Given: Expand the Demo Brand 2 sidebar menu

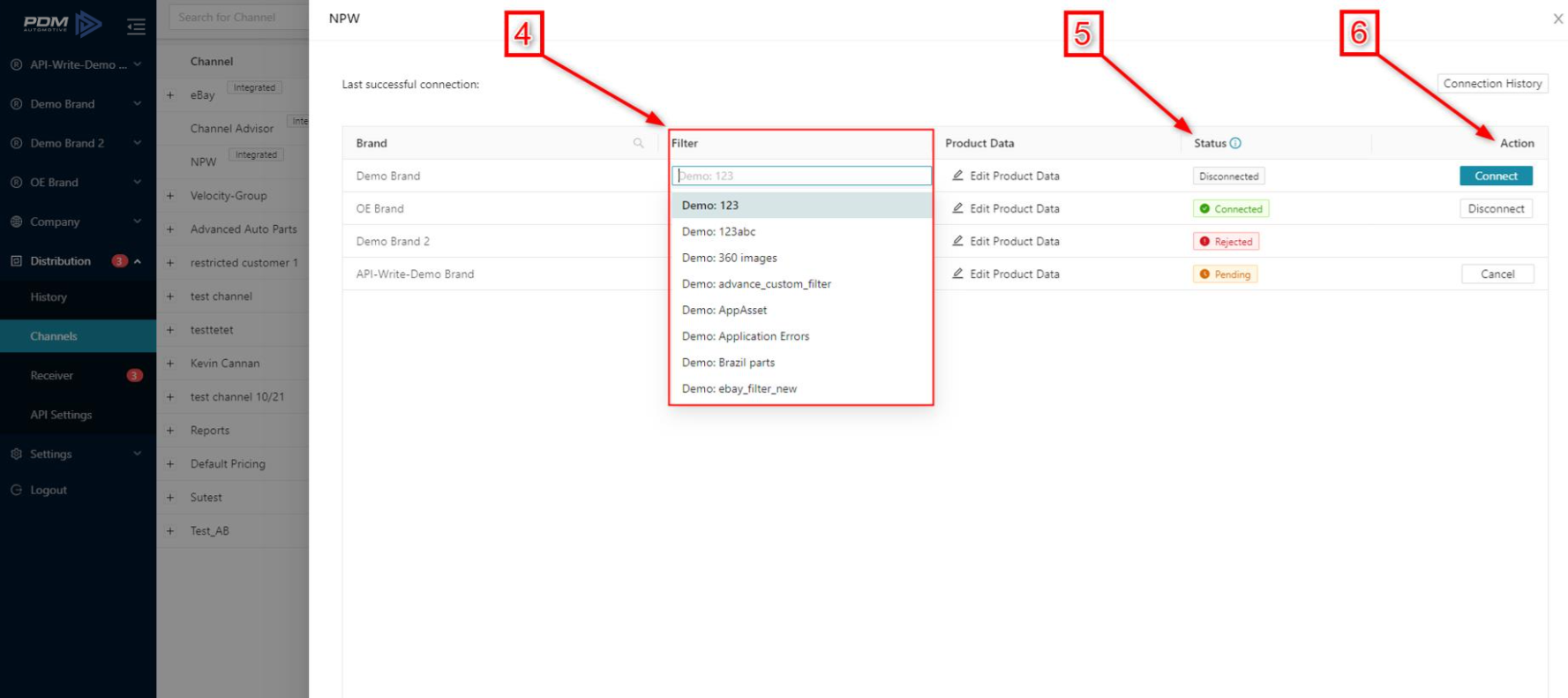Looking at the screenshot, I should [x=138, y=143].
